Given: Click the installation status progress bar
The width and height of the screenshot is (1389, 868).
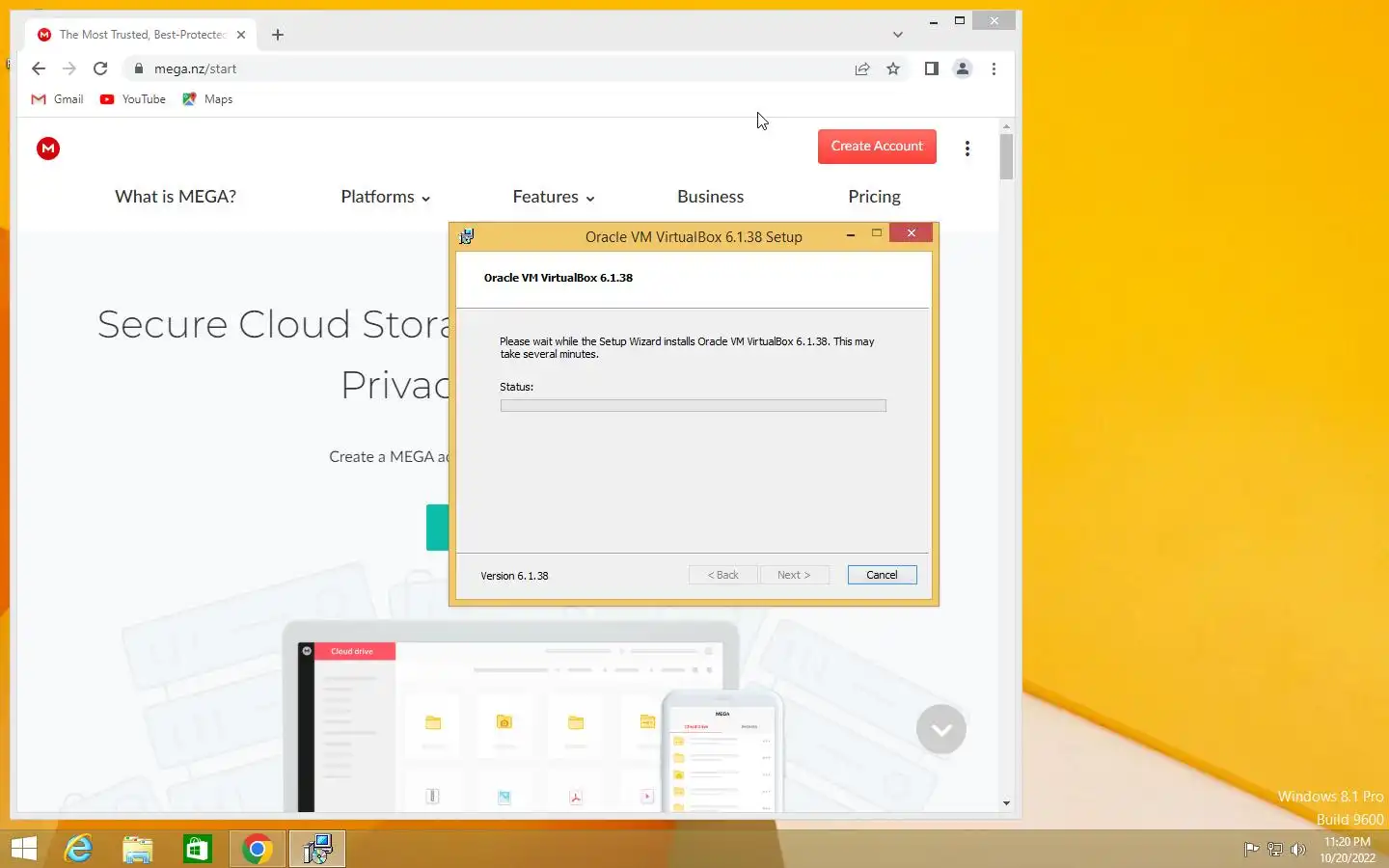Looking at the screenshot, I should click(693, 406).
